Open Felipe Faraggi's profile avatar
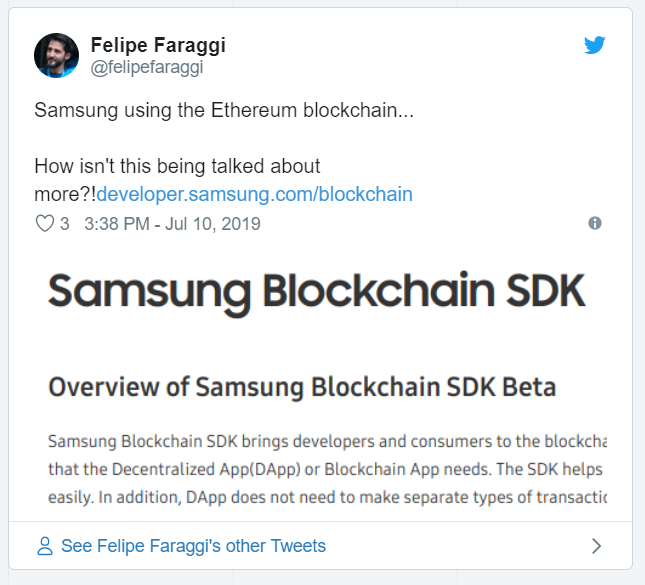Viewport: 645px width, 585px height. coord(56,55)
